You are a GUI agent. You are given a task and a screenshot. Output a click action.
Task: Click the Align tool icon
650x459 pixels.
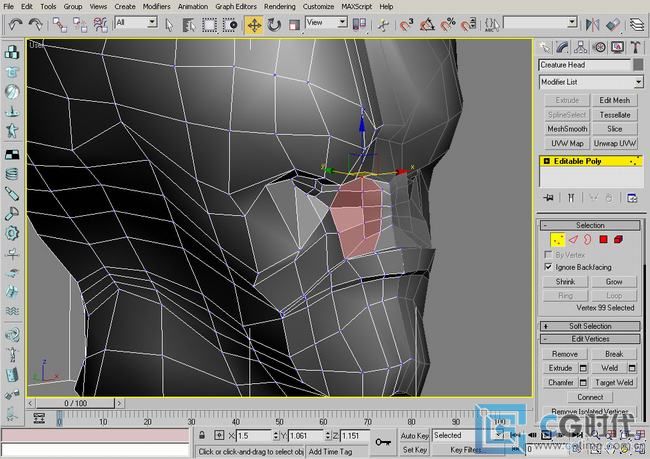(x=613, y=25)
